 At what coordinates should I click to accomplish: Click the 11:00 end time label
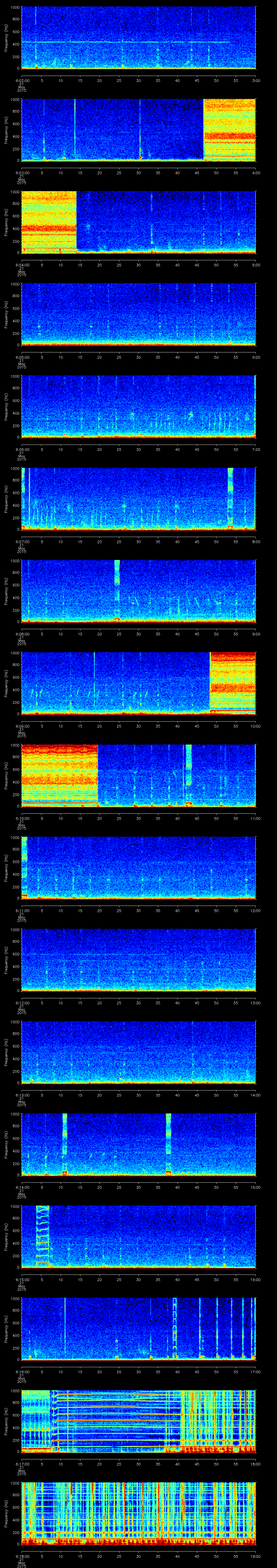(x=255, y=818)
